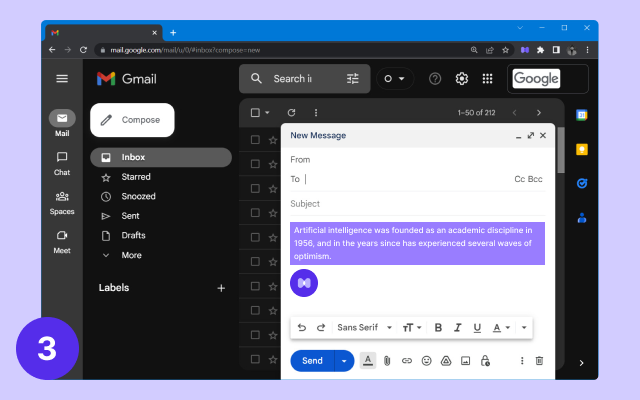
Task: Open the Settings gear
Action: [x=462, y=78]
